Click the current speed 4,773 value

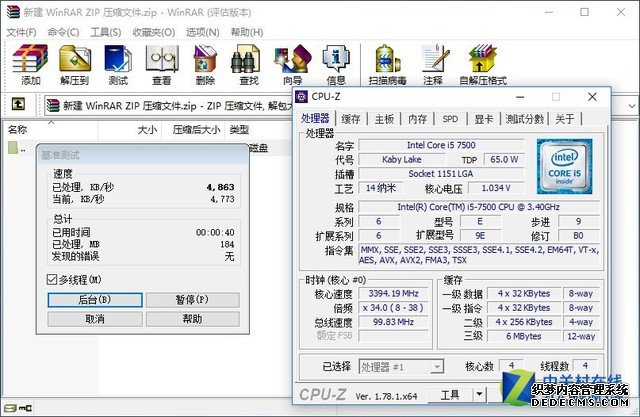[x=222, y=199]
